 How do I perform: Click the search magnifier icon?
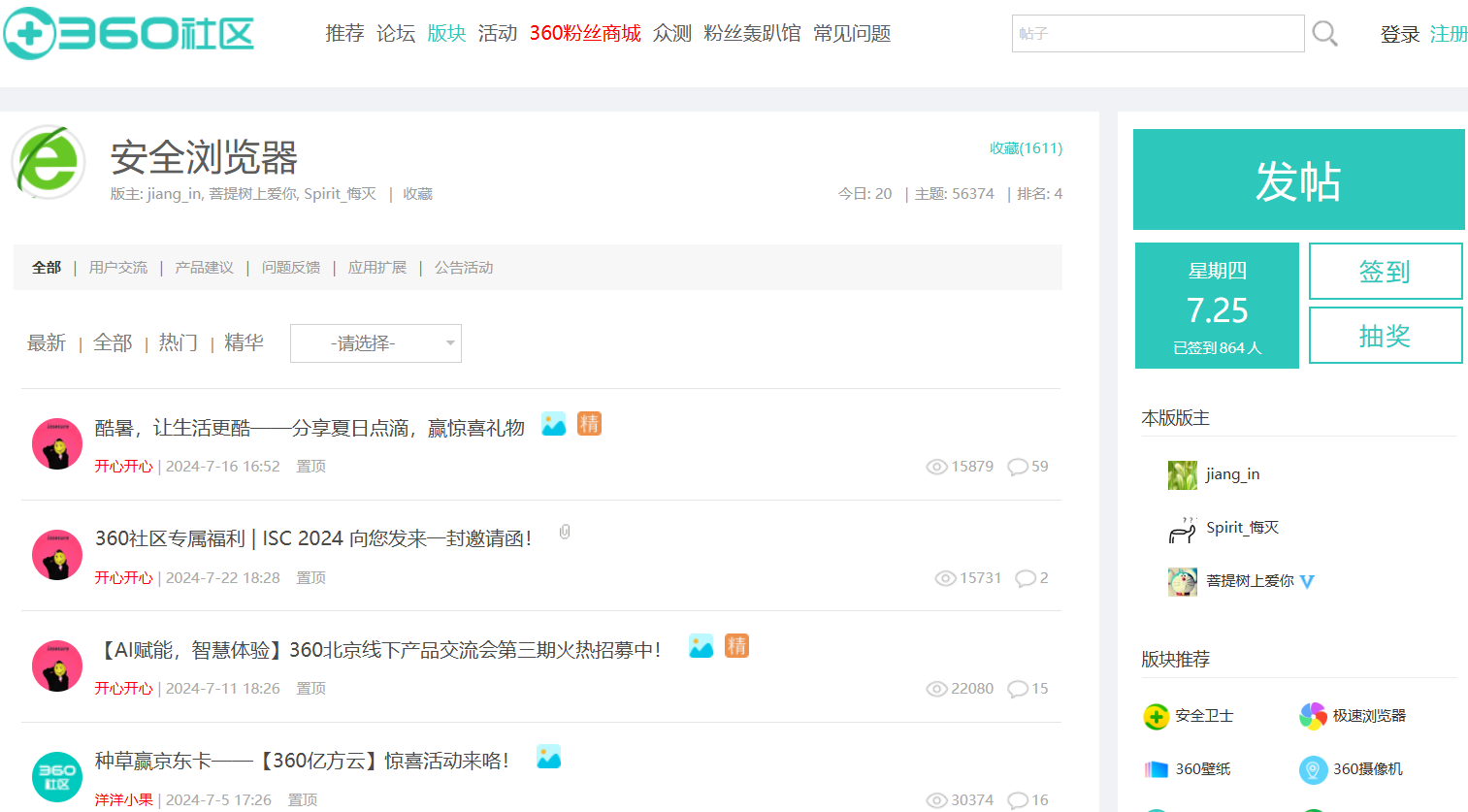tap(1324, 34)
